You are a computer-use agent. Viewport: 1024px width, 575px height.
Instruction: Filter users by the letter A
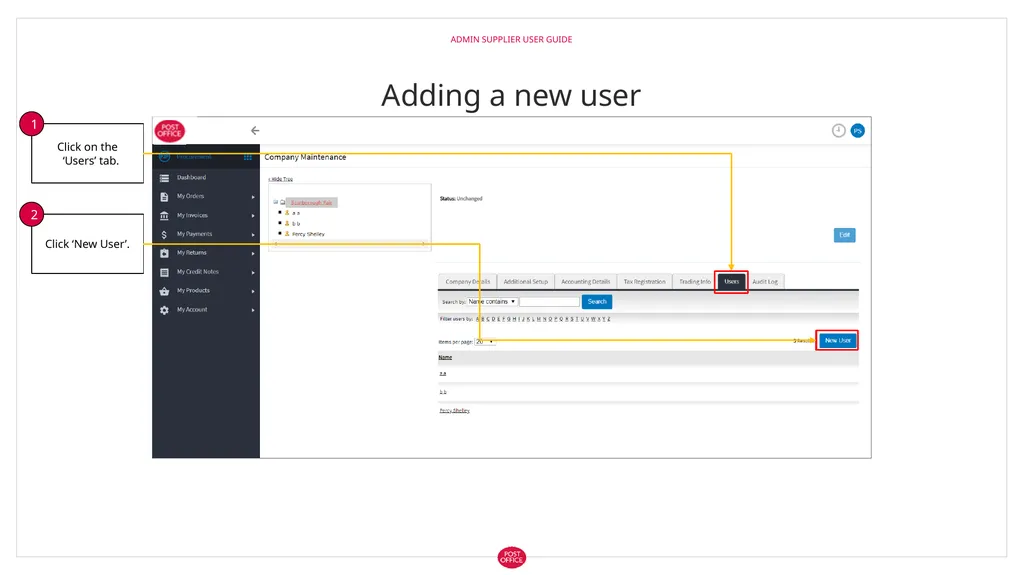[x=478, y=319]
